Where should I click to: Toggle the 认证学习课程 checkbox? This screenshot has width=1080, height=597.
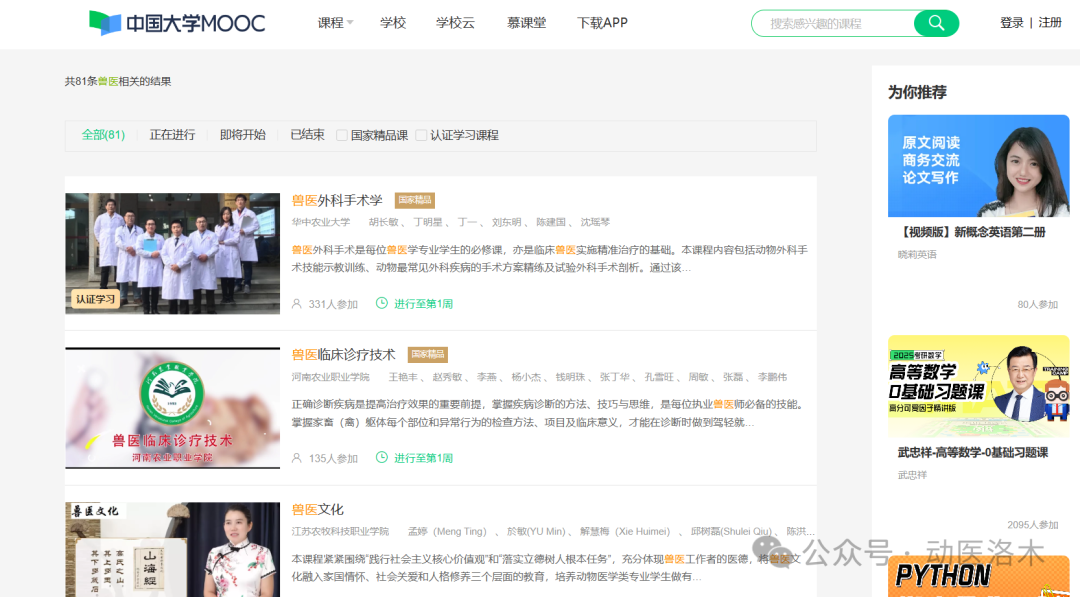point(421,135)
